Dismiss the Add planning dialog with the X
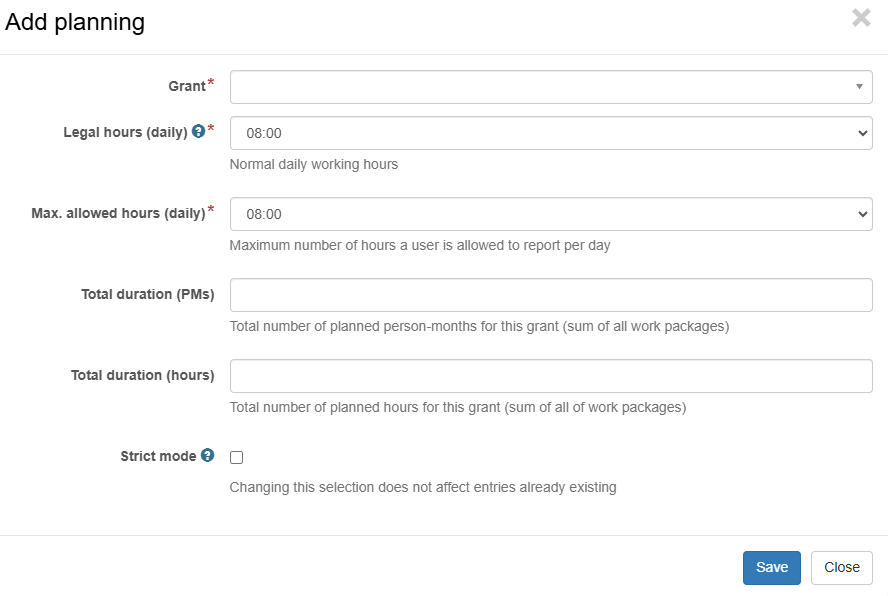Screen dimensions: 888x596 click(x=861, y=18)
